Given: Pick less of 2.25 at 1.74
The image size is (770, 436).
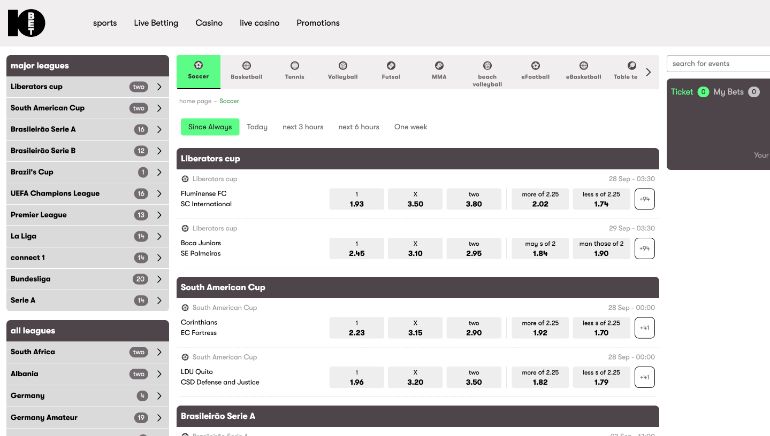Looking at the screenshot, I should 601,199.
